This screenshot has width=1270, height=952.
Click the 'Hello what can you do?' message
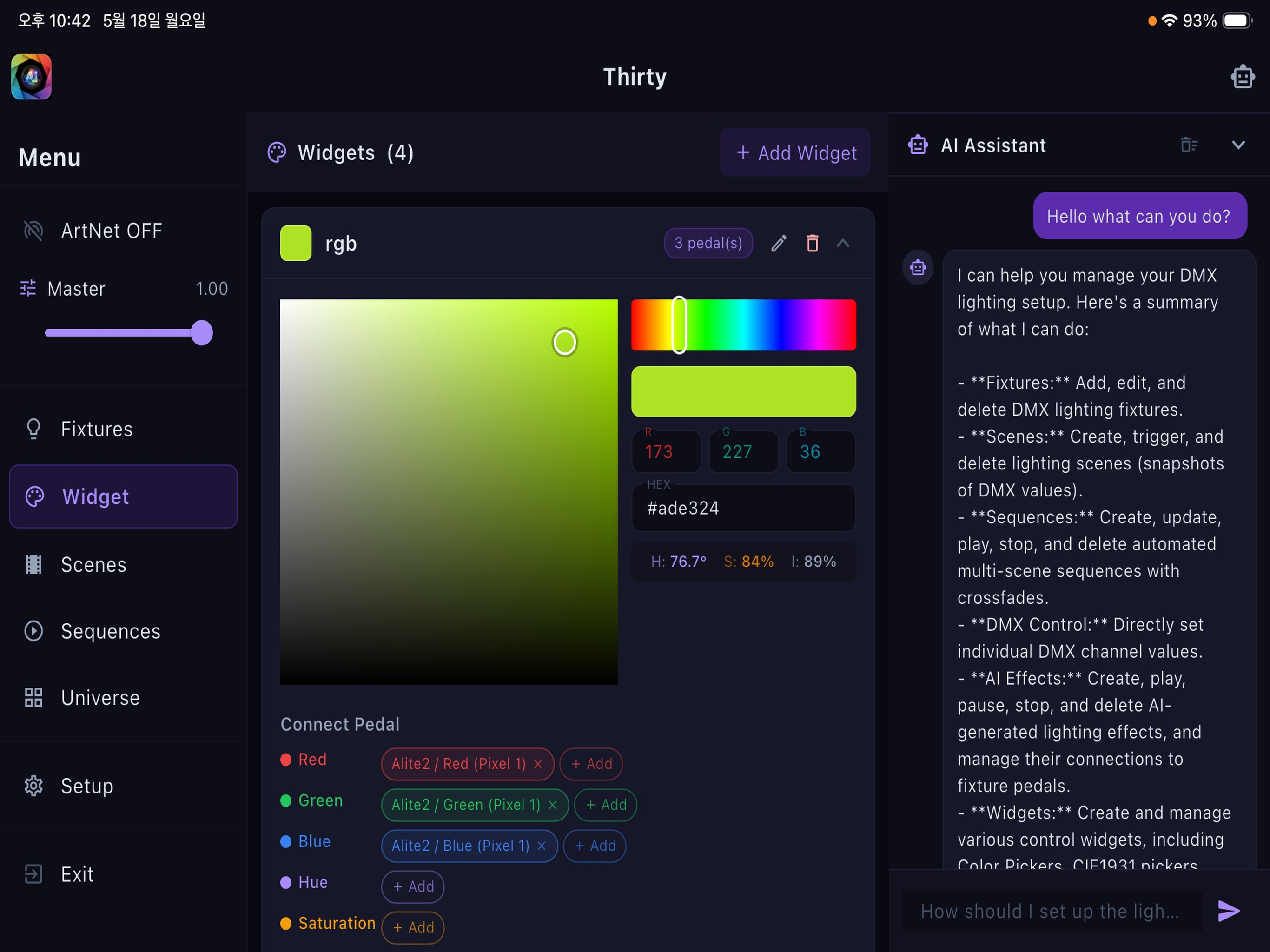[x=1140, y=216]
